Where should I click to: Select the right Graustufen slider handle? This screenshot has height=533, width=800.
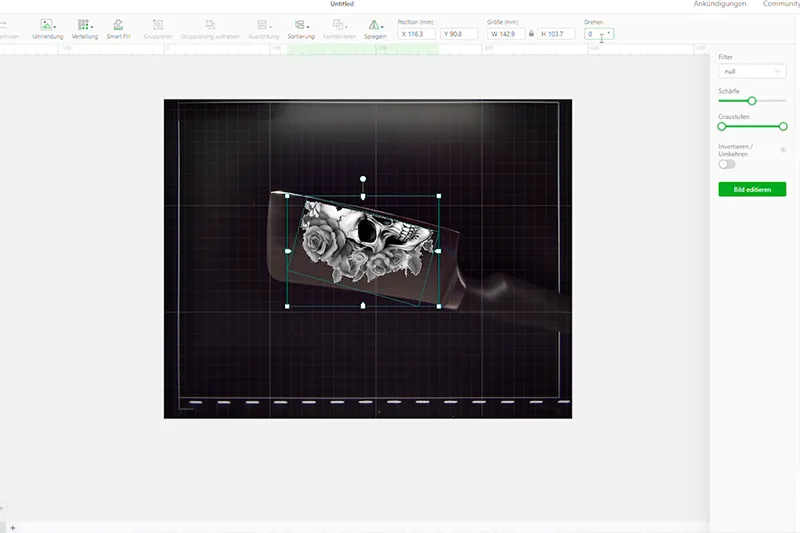coord(783,126)
